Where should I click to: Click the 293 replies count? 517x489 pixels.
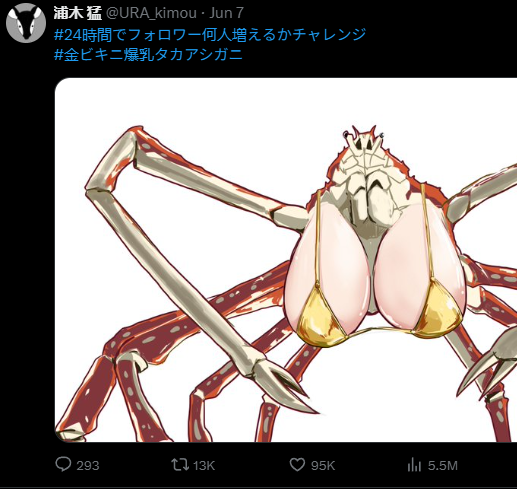(88, 466)
